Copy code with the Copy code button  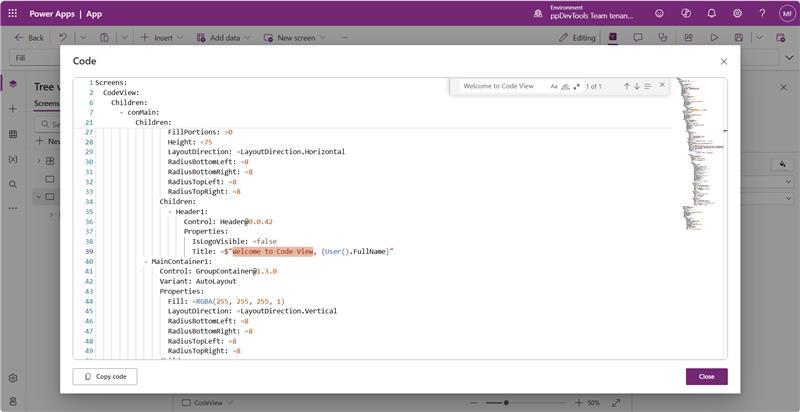coord(105,376)
